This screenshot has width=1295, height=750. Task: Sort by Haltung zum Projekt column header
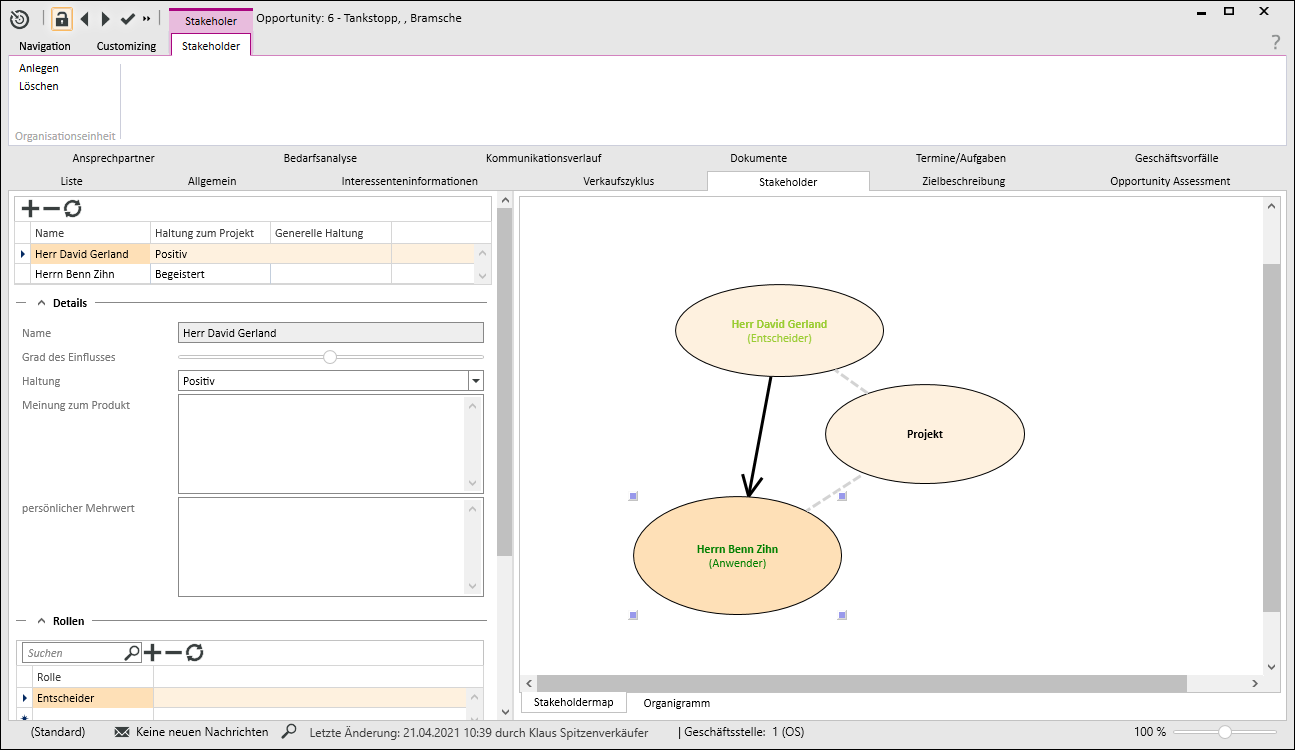click(211, 233)
